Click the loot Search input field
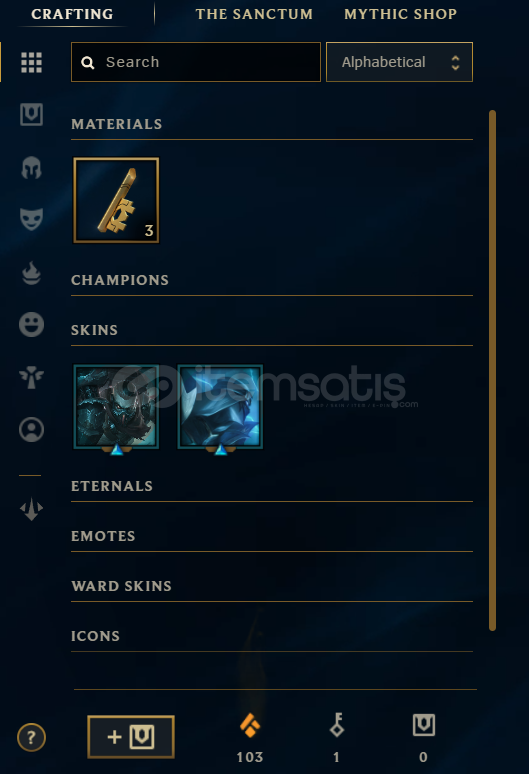 point(196,62)
